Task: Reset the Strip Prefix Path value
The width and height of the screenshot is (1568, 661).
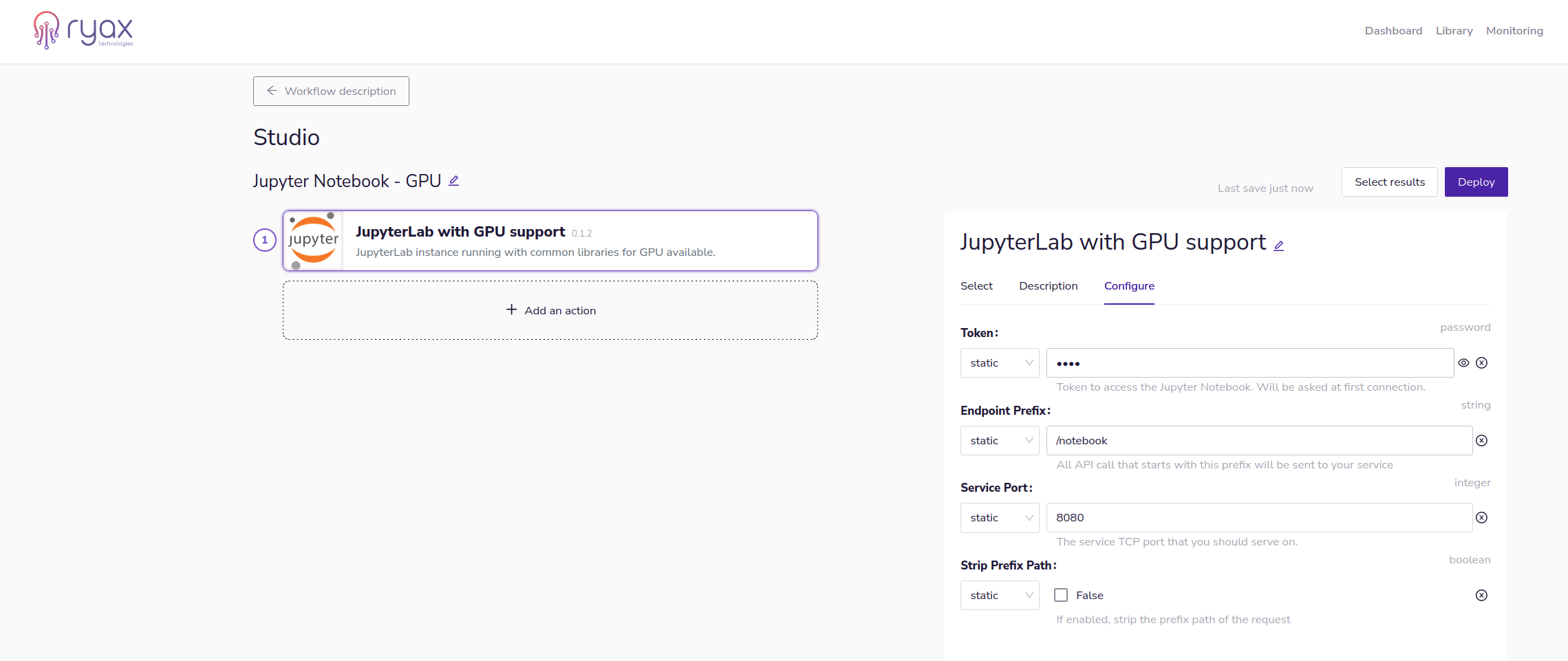Action: (x=1481, y=596)
